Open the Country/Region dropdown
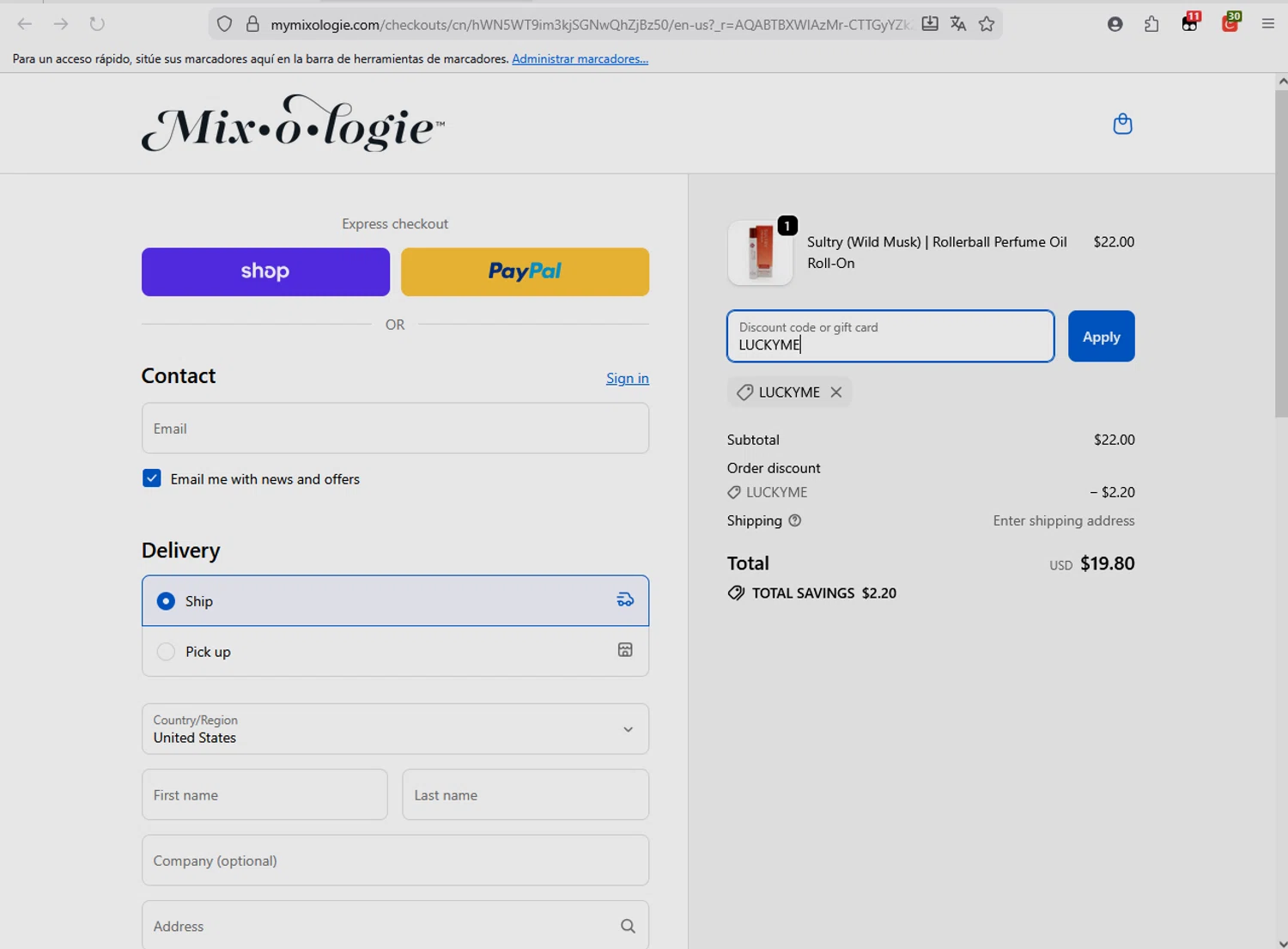 pyautogui.click(x=395, y=729)
